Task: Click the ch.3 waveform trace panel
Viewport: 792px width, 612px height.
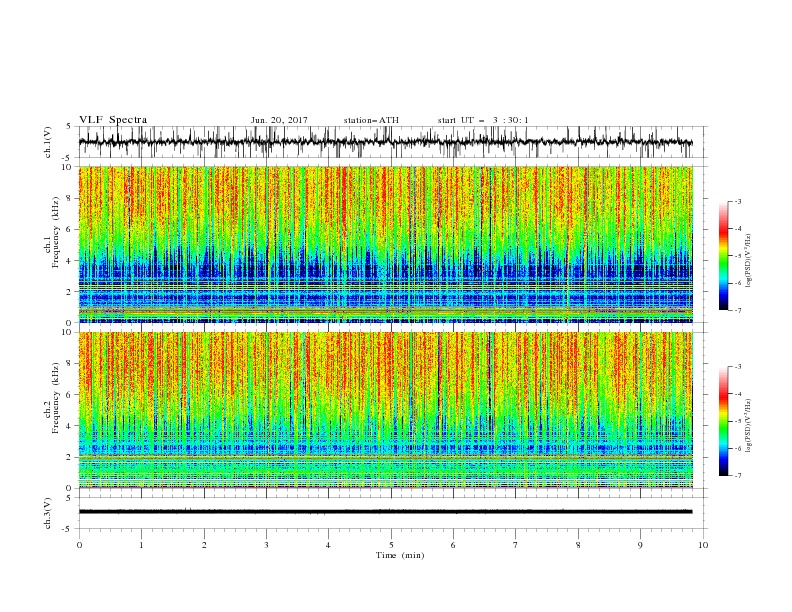Action: coord(392,513)
